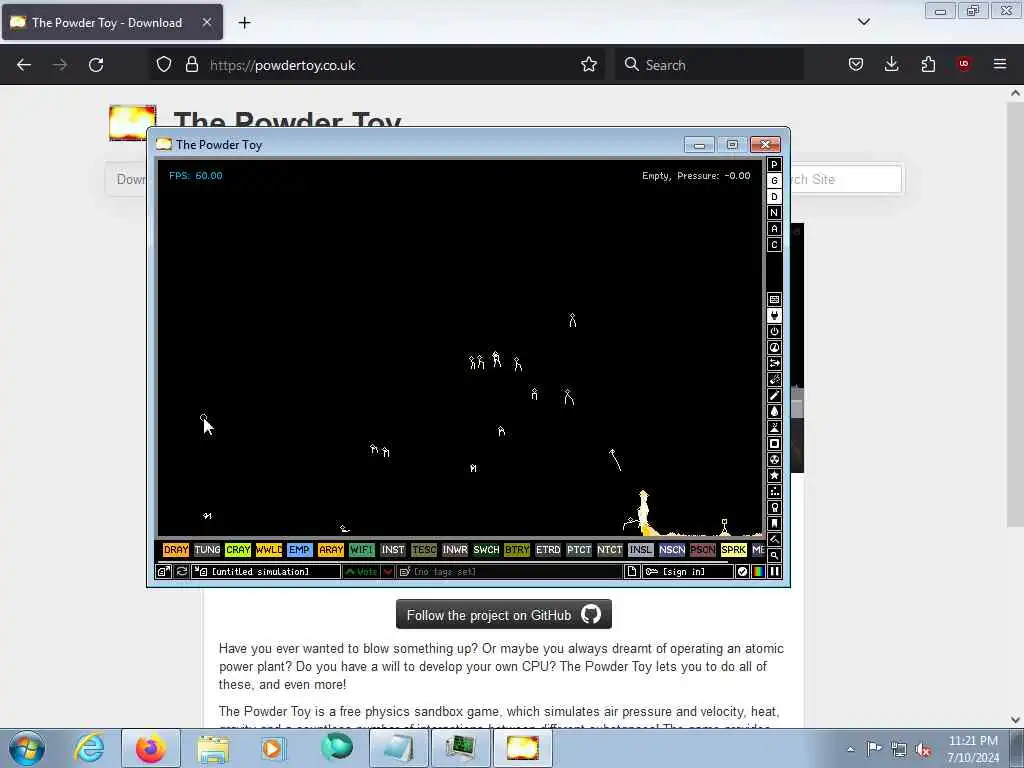
Task: Toggle the D decorations option
Action: coord(774,197)
